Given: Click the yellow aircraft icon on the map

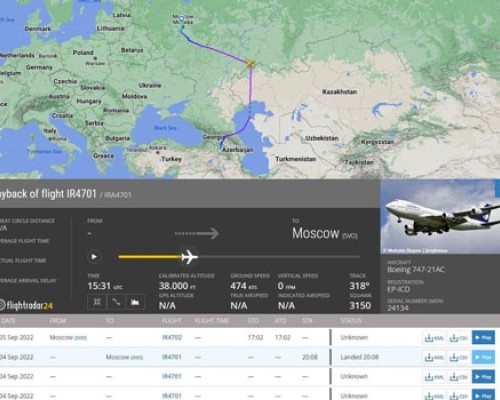Looking at the screenshot, I should [x=250, y=63].
